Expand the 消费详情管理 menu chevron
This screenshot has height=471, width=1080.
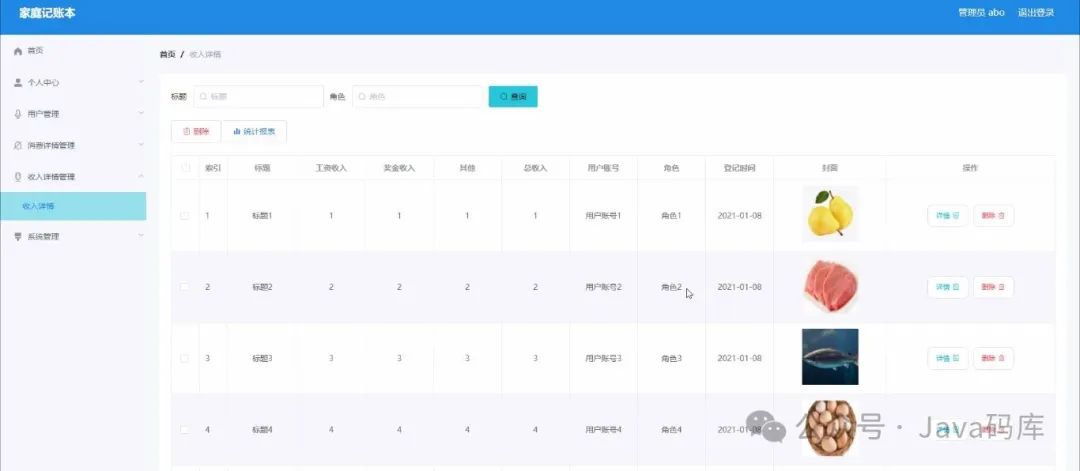(x=141, y=145)
